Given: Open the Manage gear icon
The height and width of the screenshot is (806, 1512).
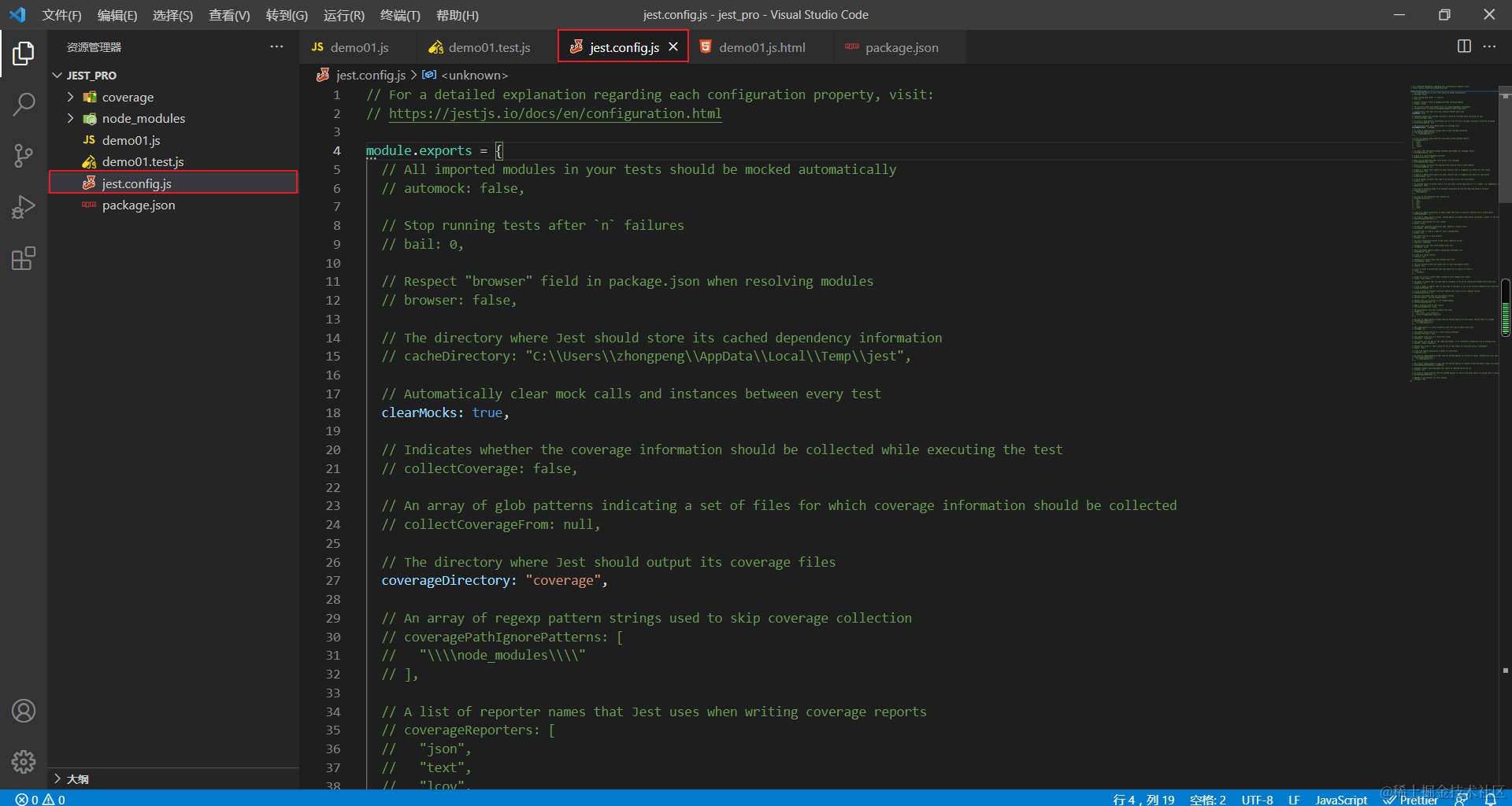Looking at the screenshot, I should (24, 761).
